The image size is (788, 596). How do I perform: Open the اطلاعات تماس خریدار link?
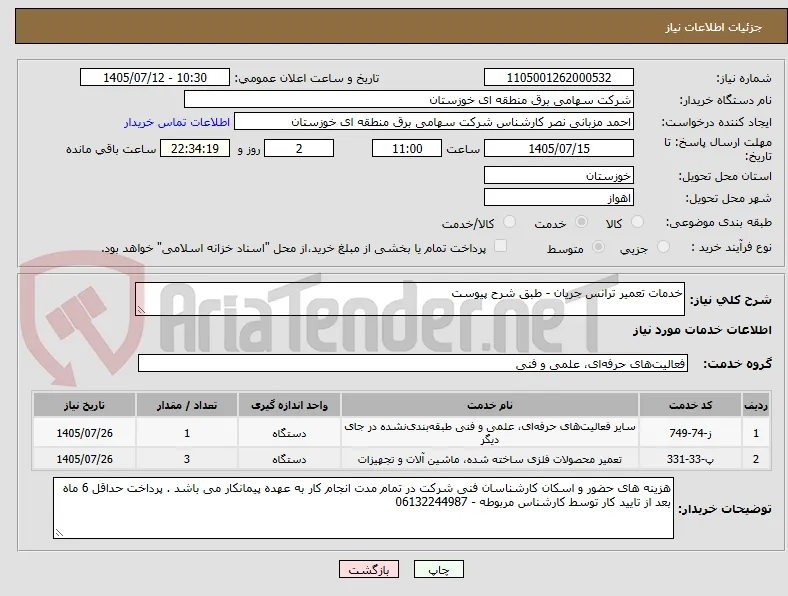pos(177,122)
